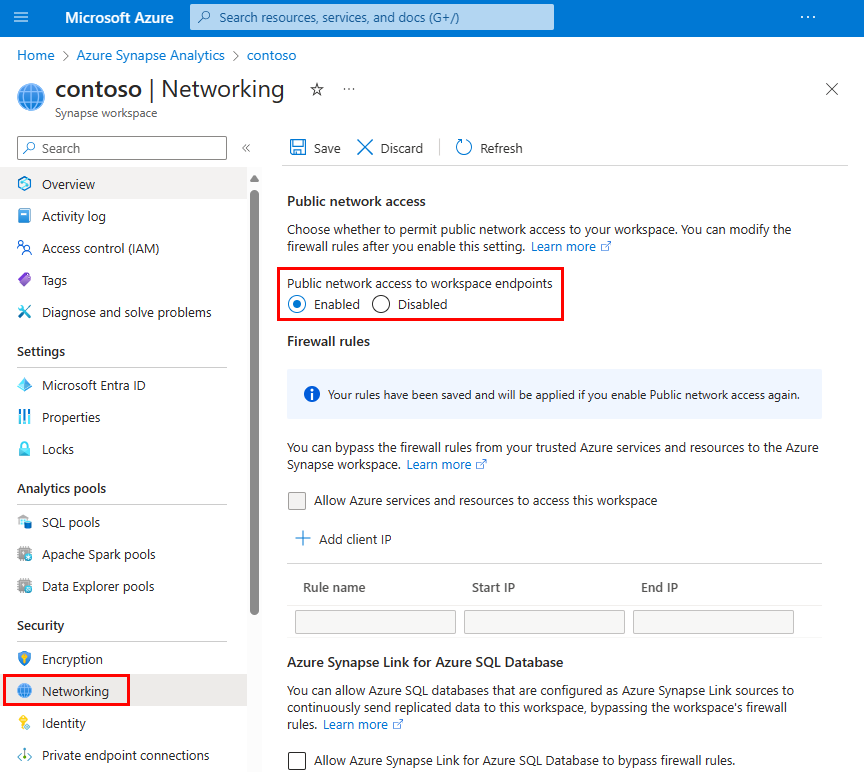This screenshot has width=864, height=772.
Task: Select the Overview item in the sidebar
Action: click(70, 183)
